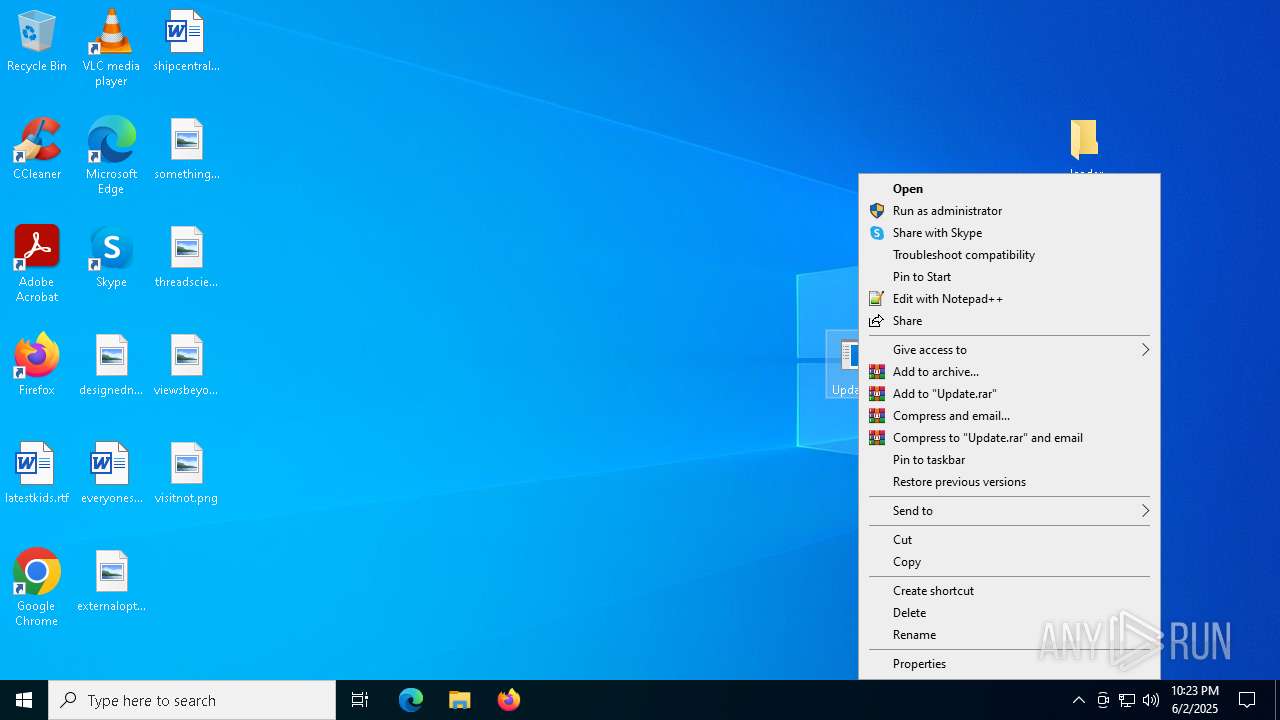Choose Compress and email...
1280x720 pixels.
coord(1009,416)
